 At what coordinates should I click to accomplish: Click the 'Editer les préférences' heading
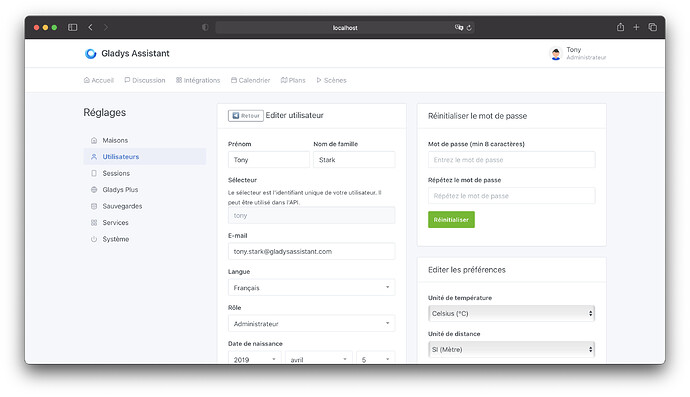[467, 270]
